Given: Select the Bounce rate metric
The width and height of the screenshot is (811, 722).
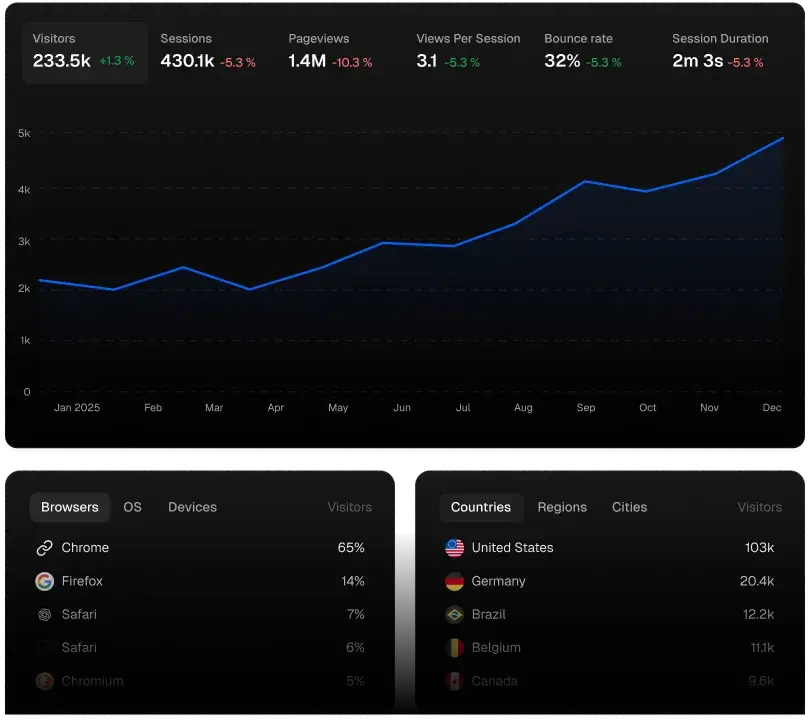Looking at the screenshot, I should (583, 52).
